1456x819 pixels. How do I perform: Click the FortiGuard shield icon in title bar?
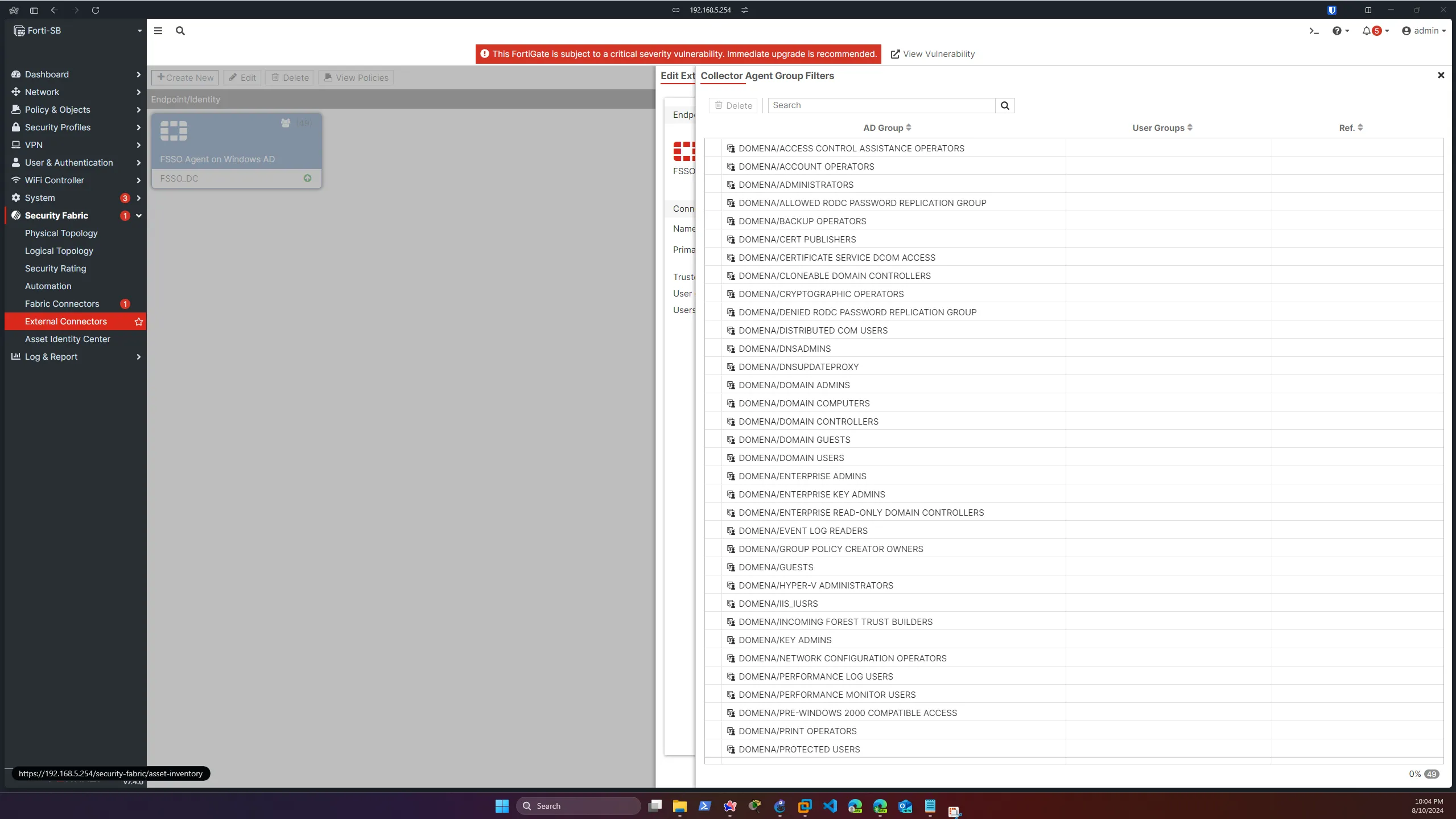tap(1332, 10)
